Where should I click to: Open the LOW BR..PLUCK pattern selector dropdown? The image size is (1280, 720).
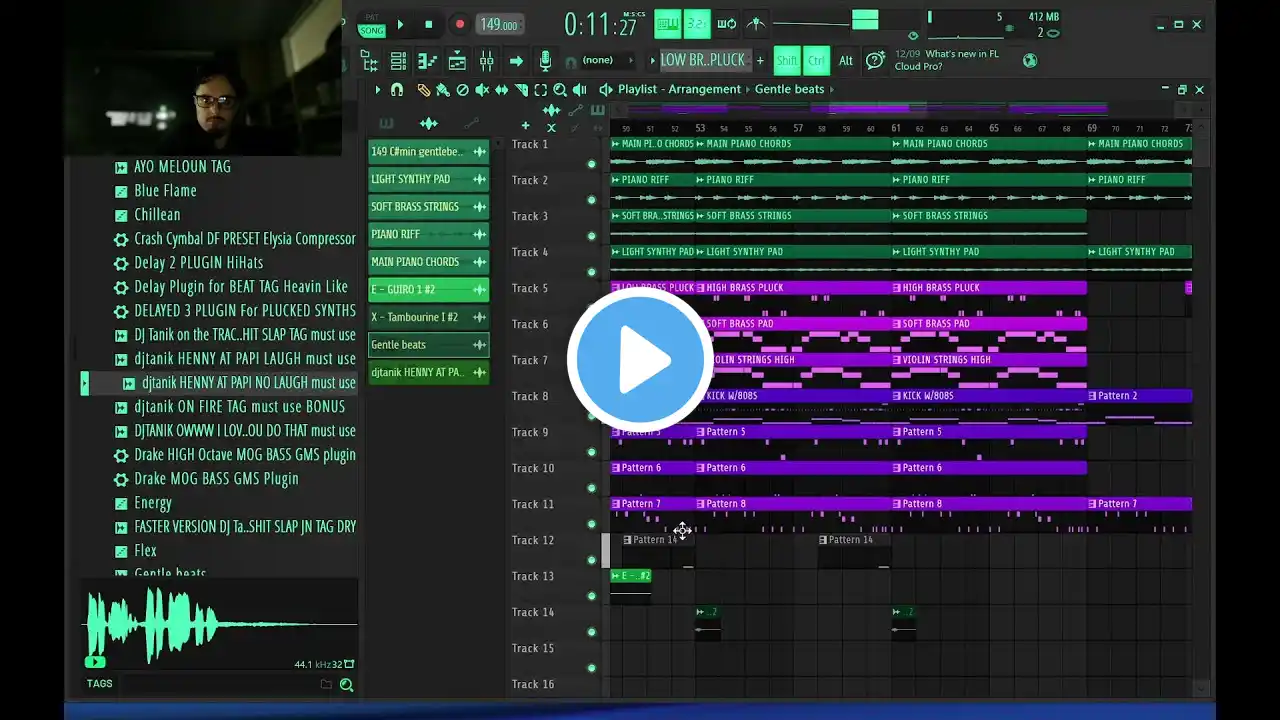tap(702, 61)
